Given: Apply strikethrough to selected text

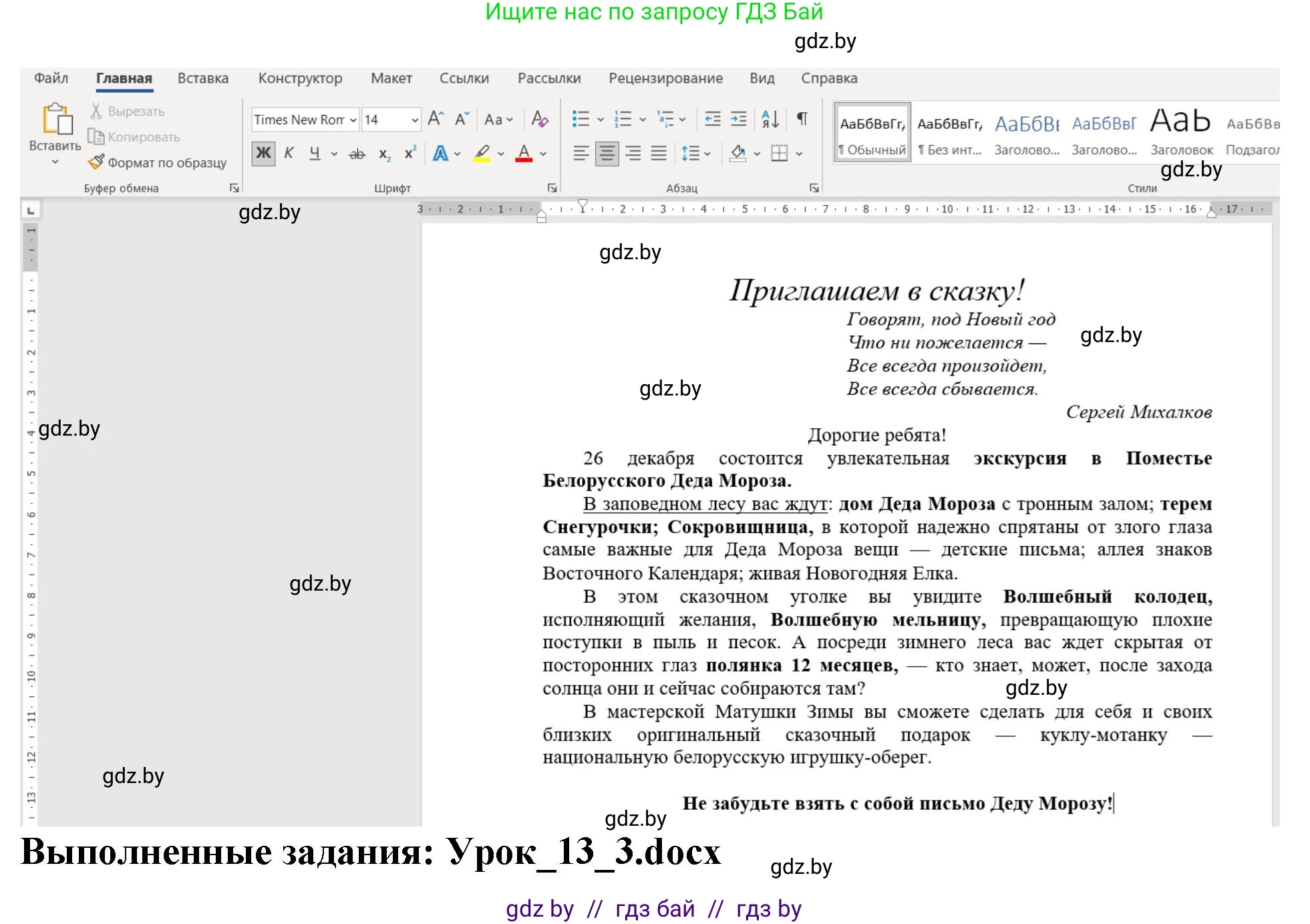Looking at the screenshot, I should point(357,153).
